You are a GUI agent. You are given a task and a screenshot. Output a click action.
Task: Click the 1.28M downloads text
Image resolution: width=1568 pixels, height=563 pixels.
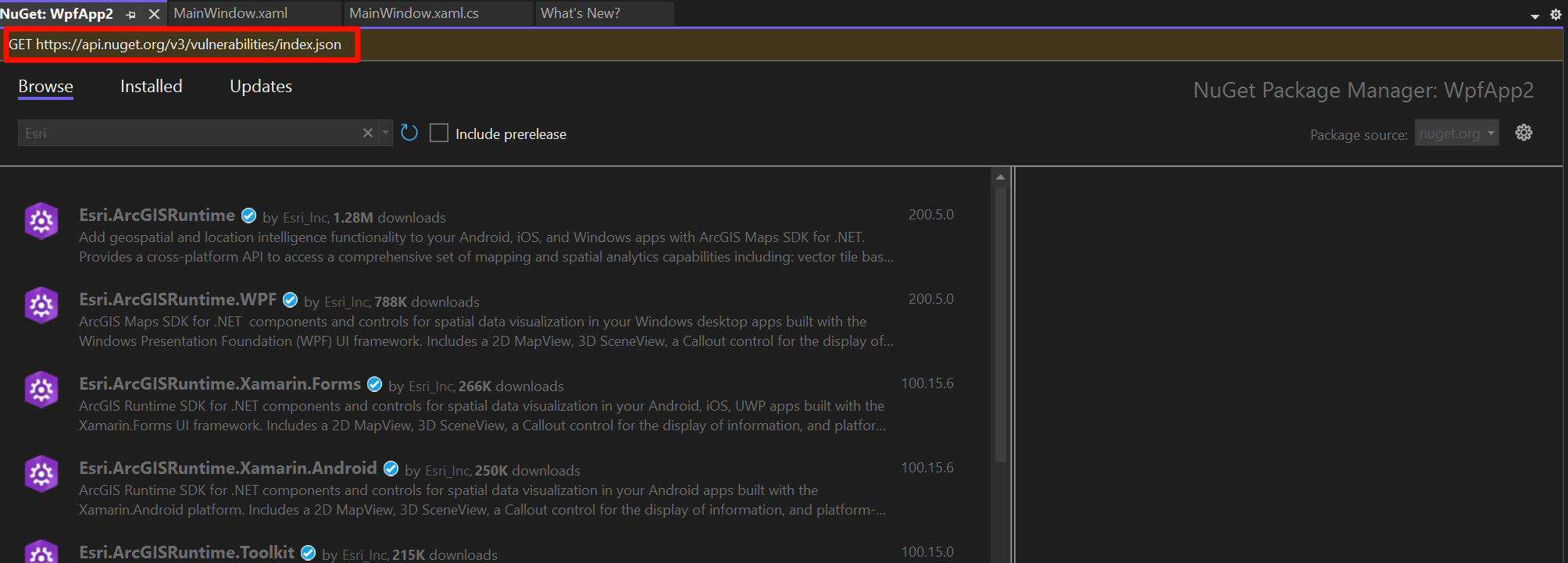click(389, 218)
